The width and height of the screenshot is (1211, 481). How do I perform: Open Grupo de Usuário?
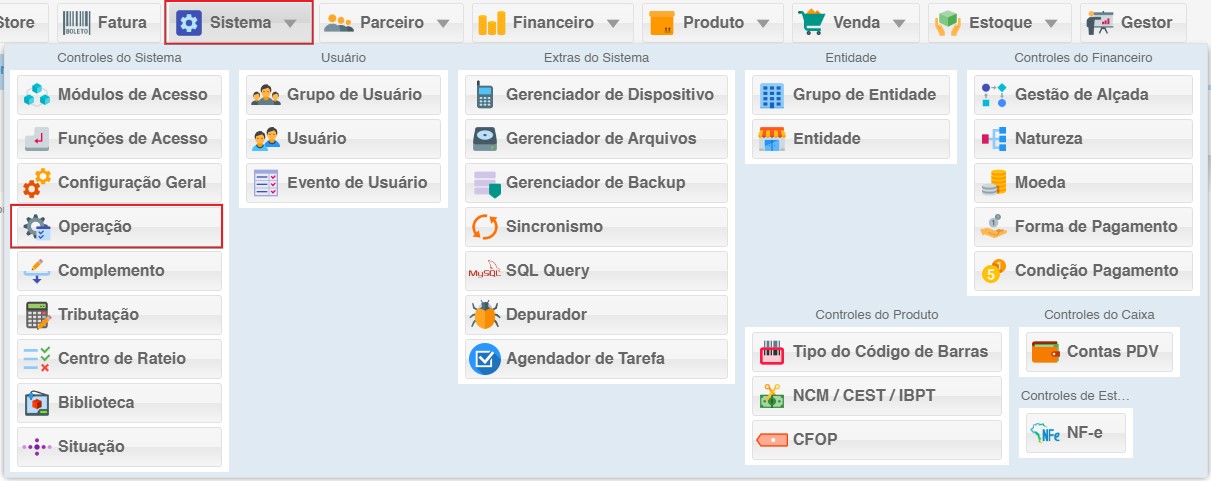340,95
